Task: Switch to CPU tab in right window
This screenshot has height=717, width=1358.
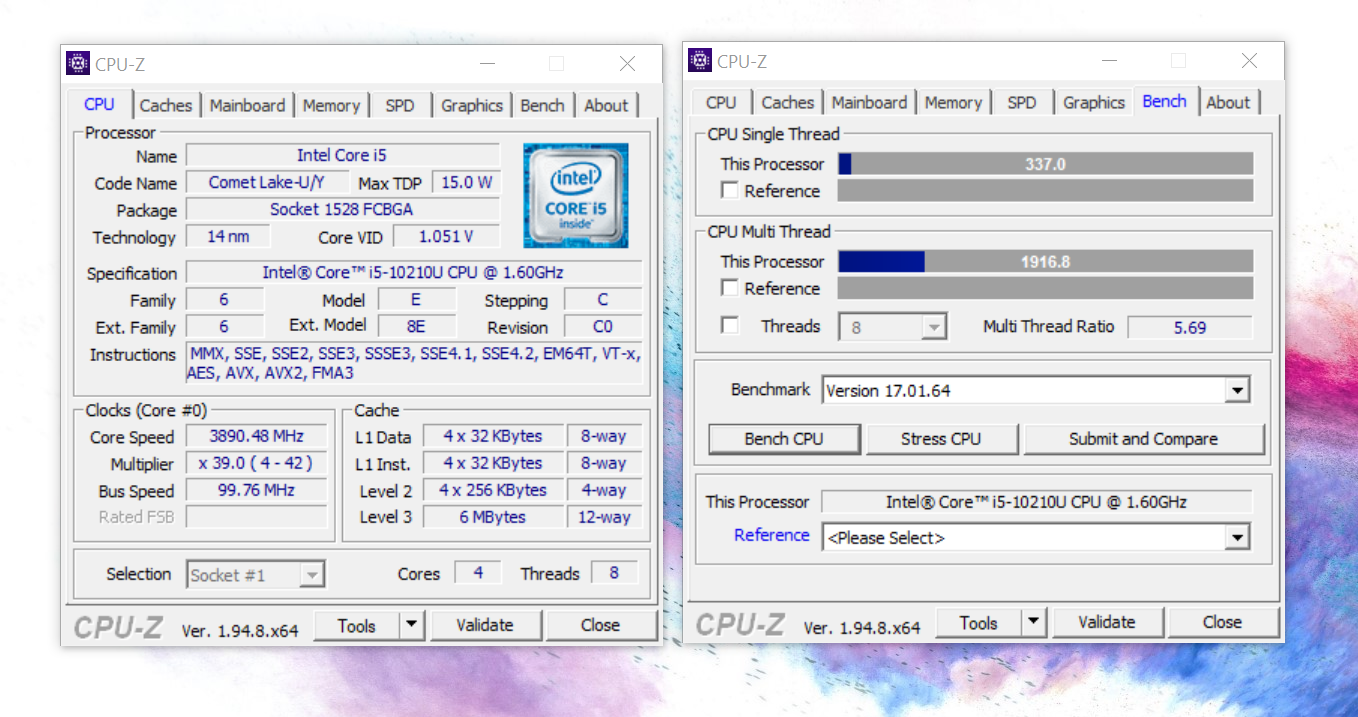Action: 721,103
